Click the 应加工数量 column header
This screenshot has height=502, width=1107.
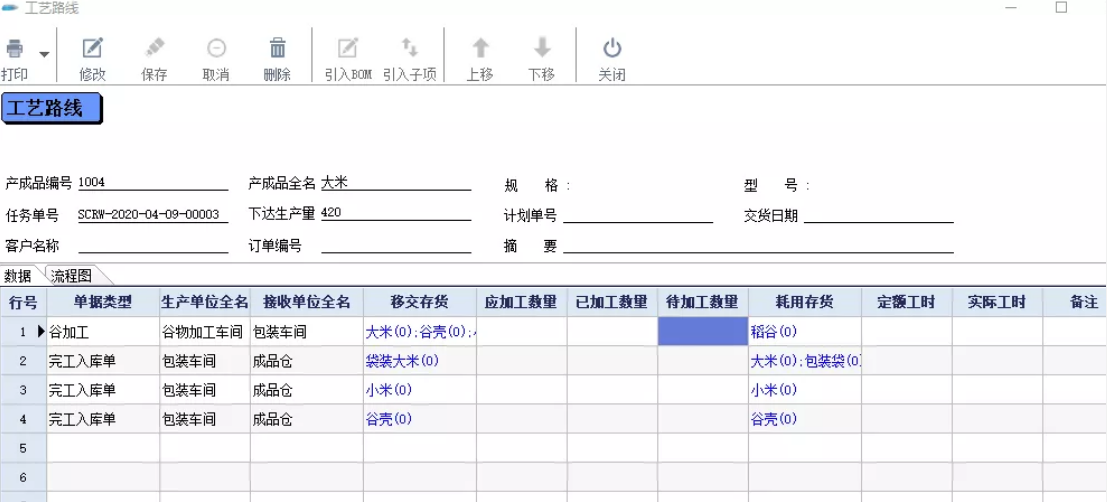(x=522, y=302)
